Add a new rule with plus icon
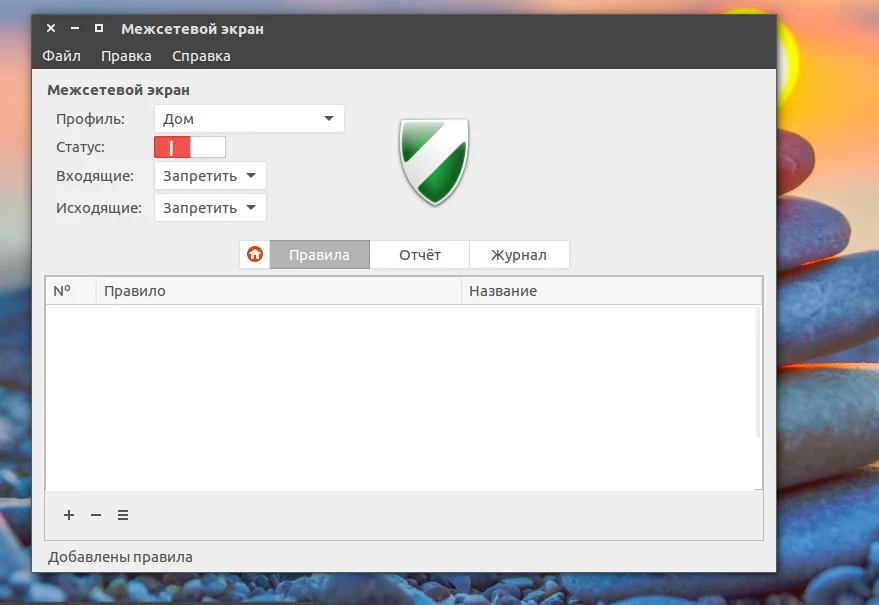Screen dimensions: 879x605 69,515
